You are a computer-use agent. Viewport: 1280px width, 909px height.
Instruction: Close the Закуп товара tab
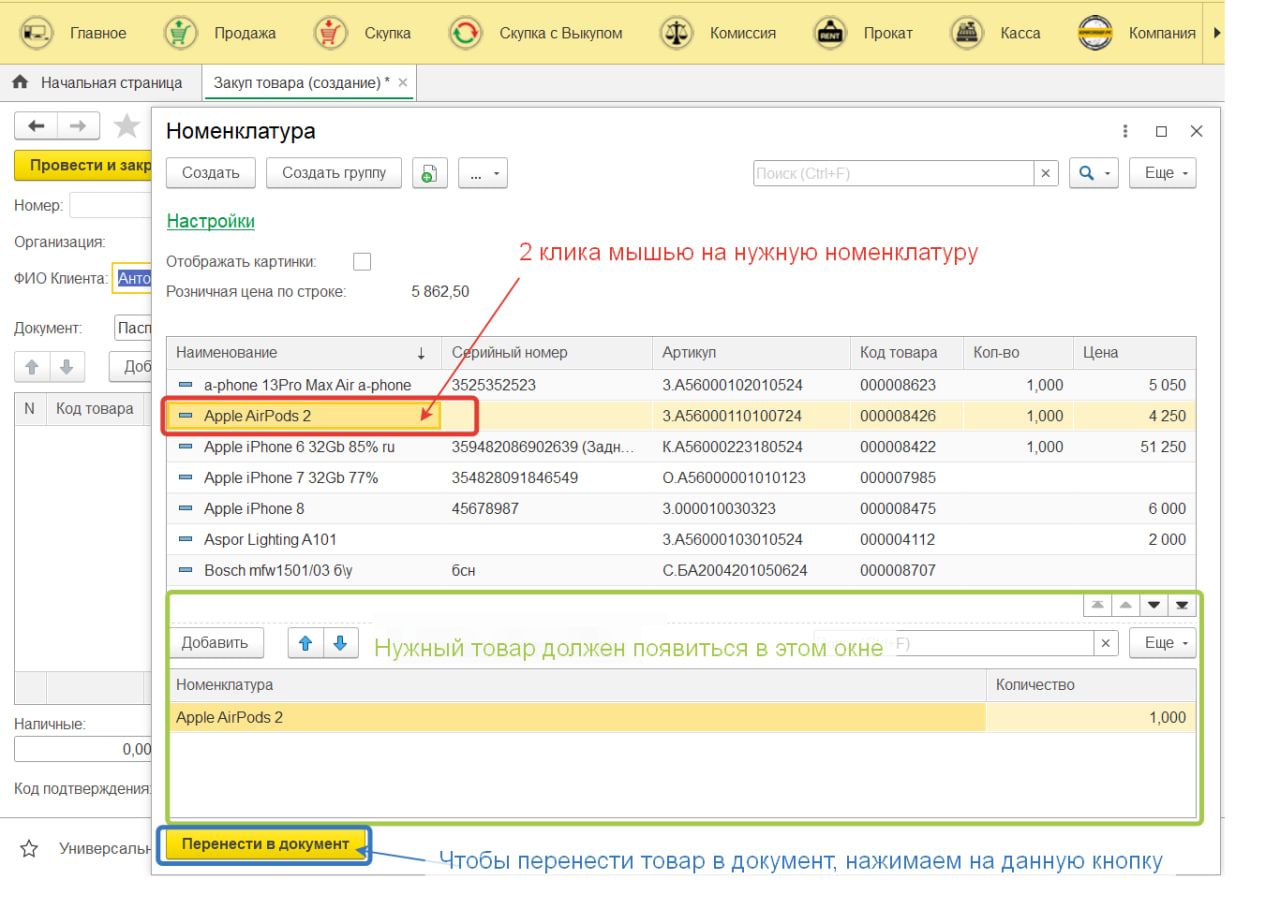403,83
